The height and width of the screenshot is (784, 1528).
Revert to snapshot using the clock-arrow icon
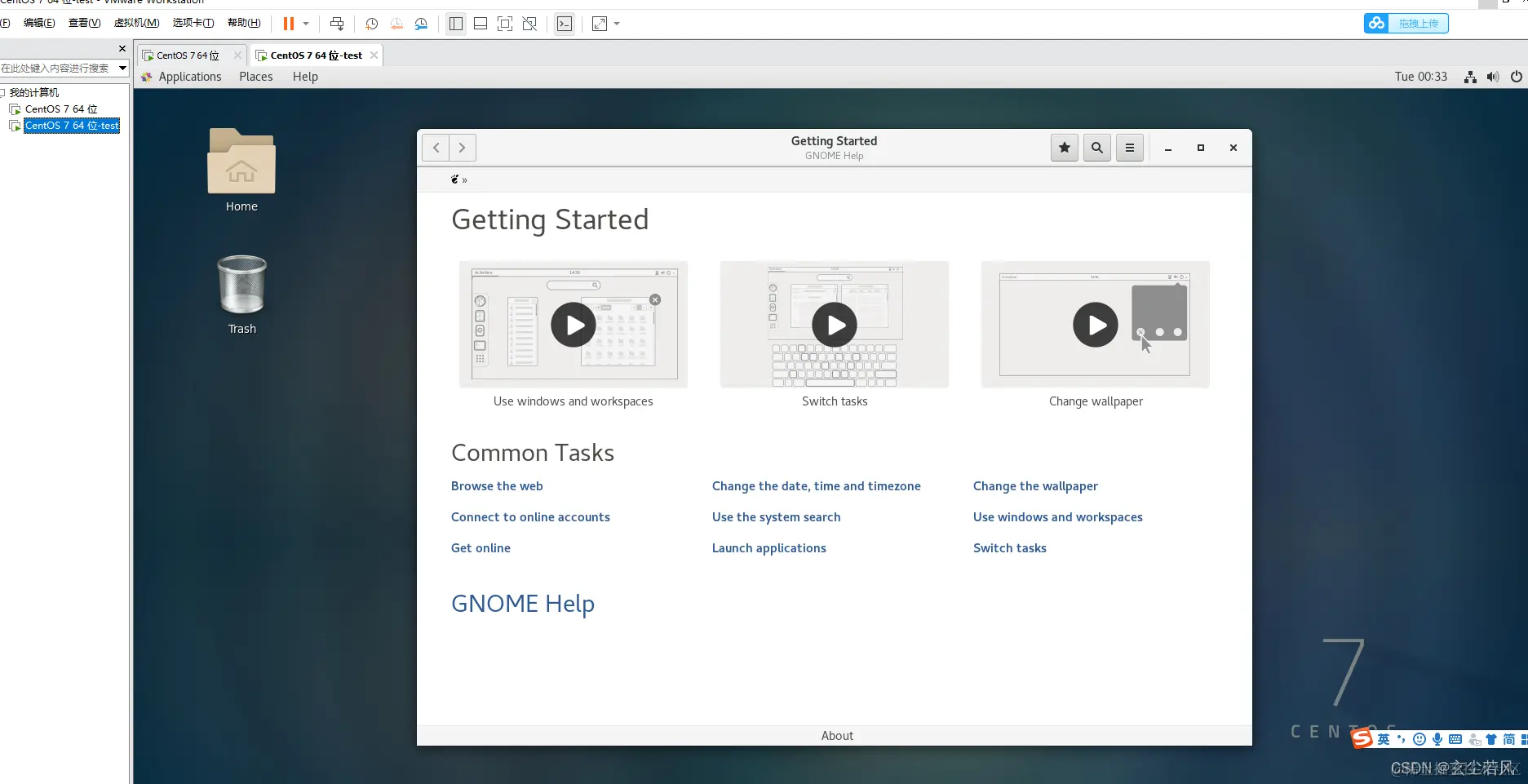click(396, 24)
